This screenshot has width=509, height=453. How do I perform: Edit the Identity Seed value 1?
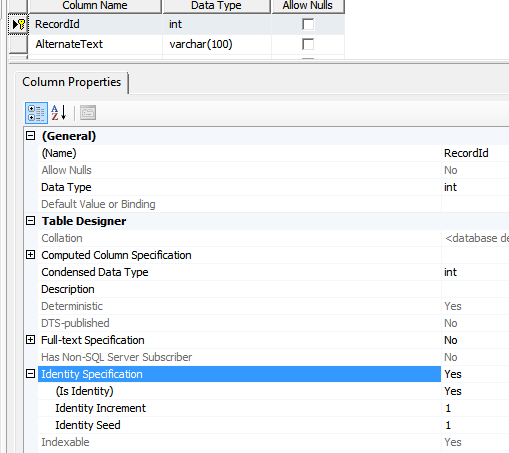click(475, 425)
